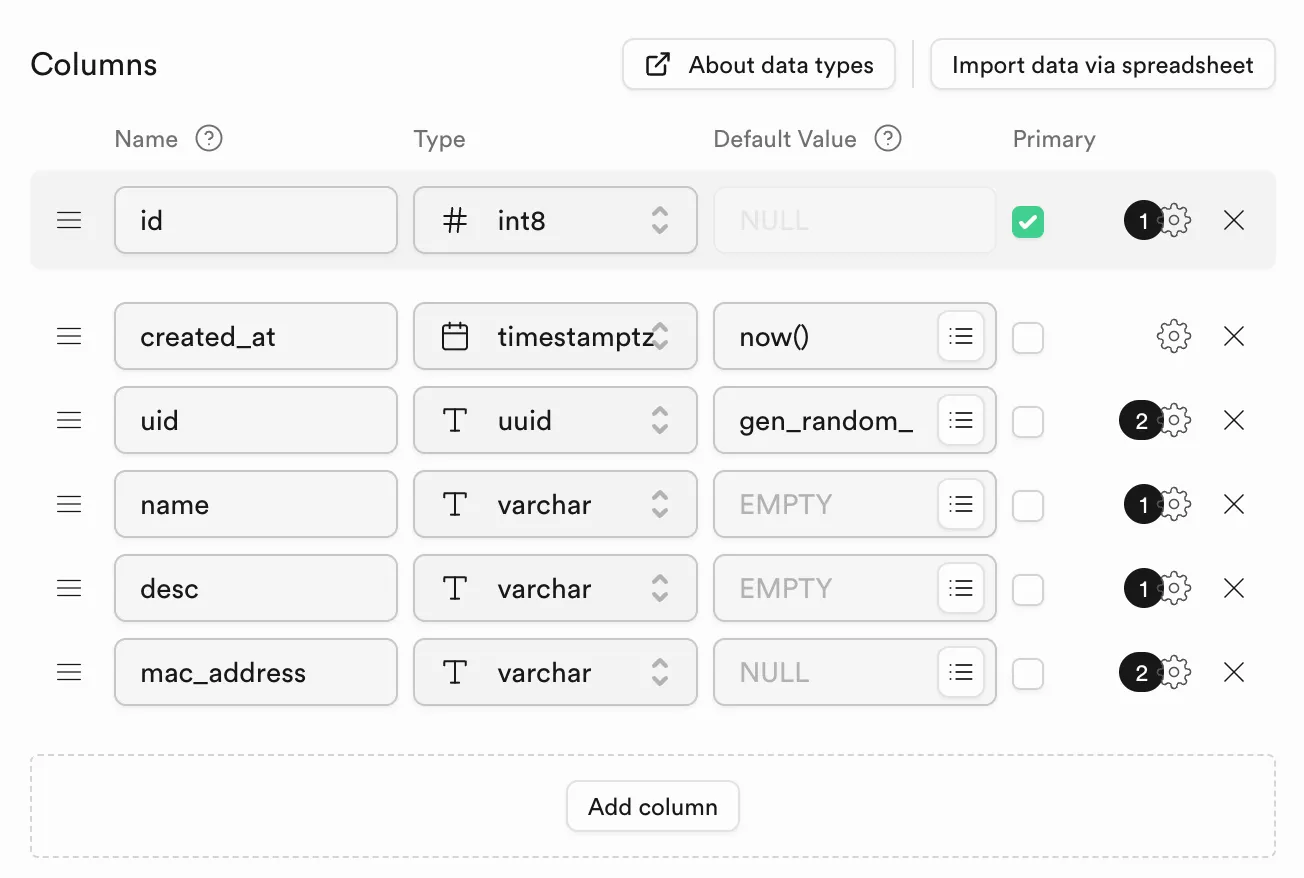Expand the timestamptz type selector
Viewport: 1304px width, 878px height.
tap(555, 337)
